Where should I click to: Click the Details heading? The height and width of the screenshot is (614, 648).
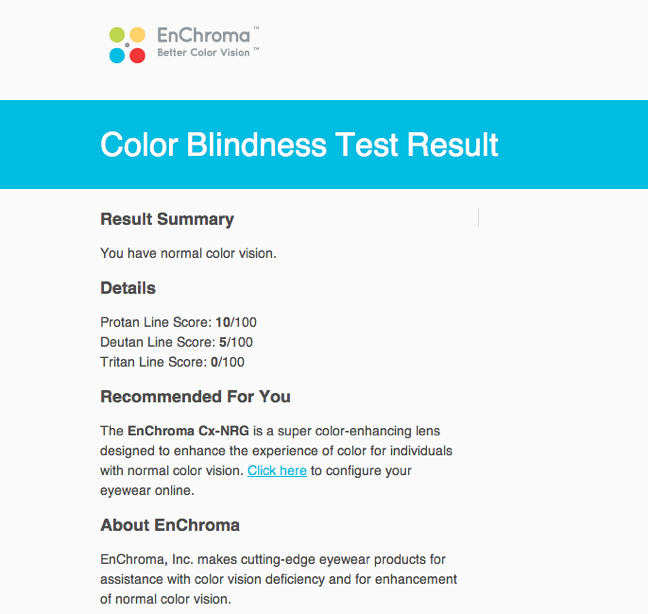[128, 288]
